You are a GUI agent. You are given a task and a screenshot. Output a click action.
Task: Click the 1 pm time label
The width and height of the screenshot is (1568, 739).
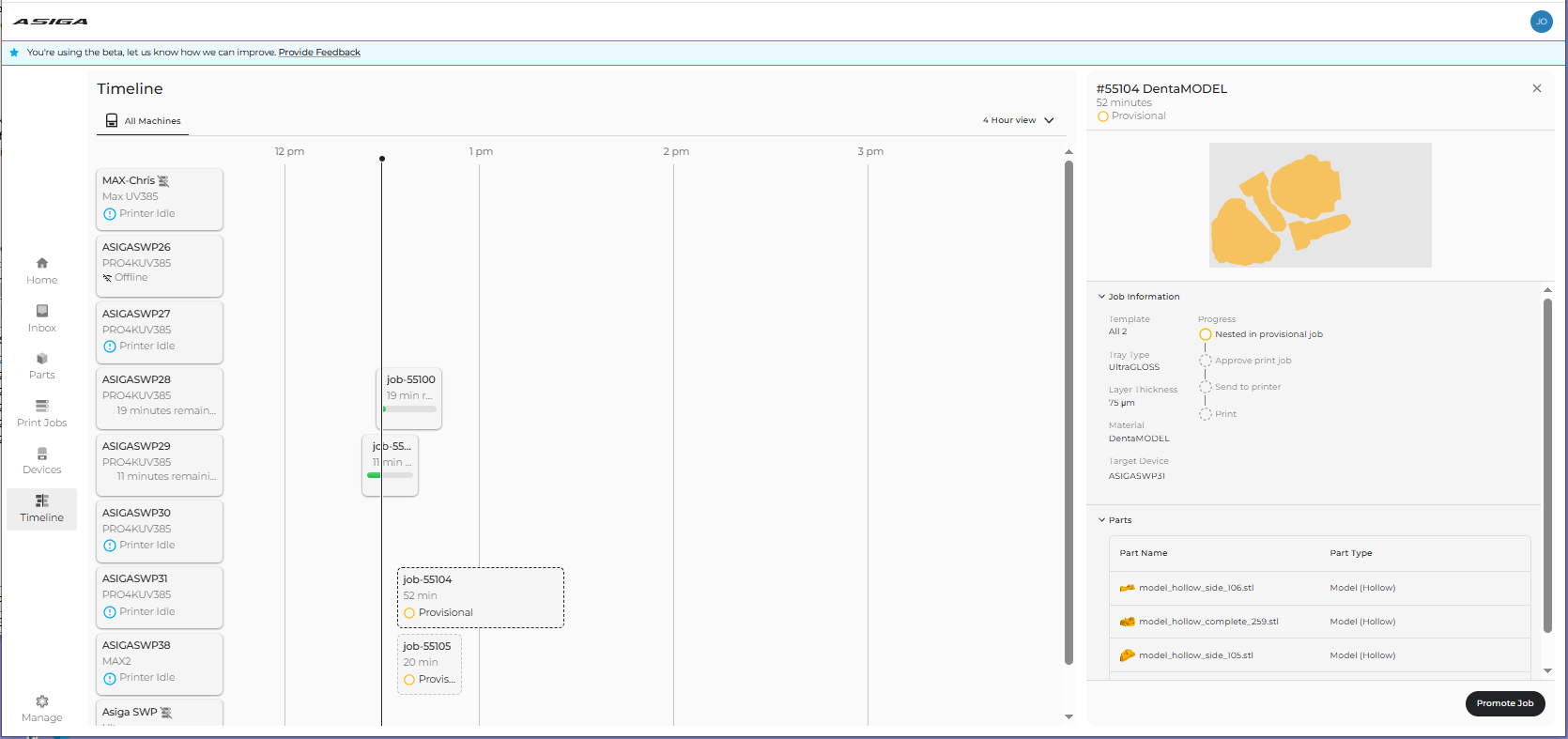click(x=481, y=151)
